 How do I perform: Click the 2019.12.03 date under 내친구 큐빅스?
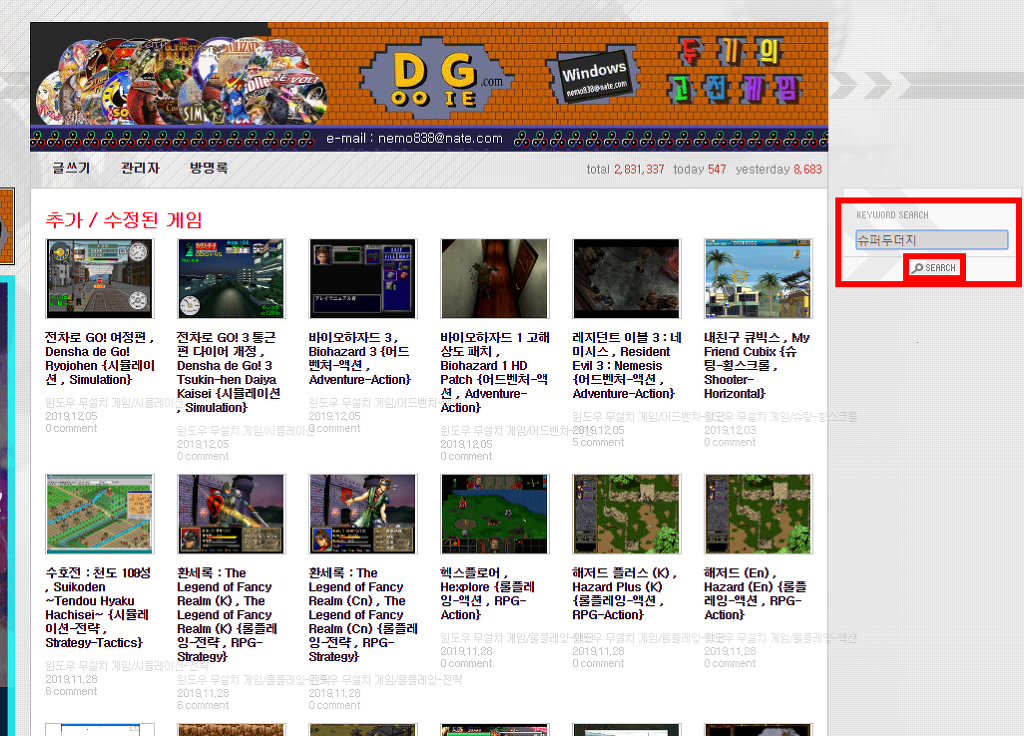point(730,430)
